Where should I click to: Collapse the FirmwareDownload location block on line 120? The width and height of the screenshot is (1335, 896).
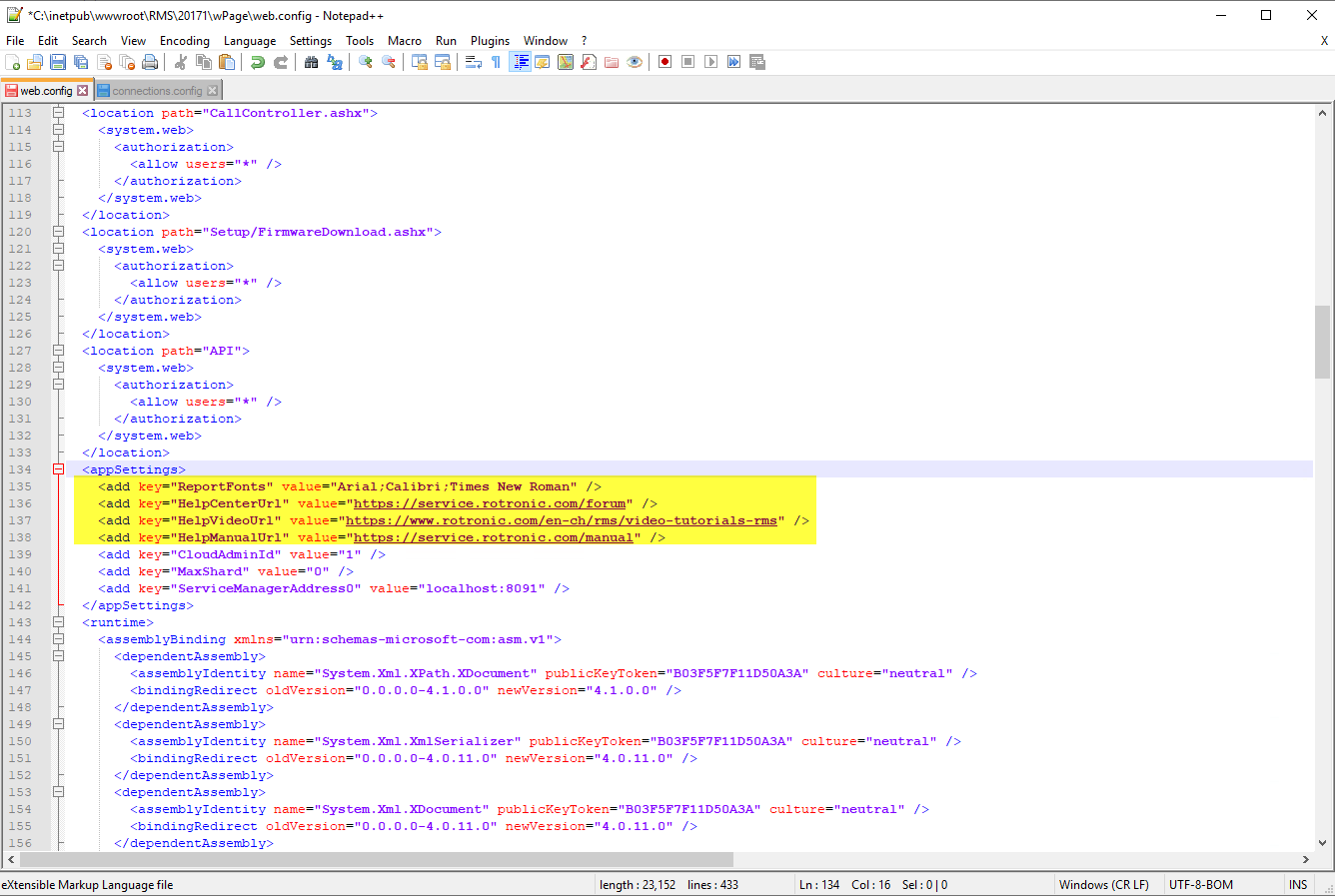(x=58, y=232)
